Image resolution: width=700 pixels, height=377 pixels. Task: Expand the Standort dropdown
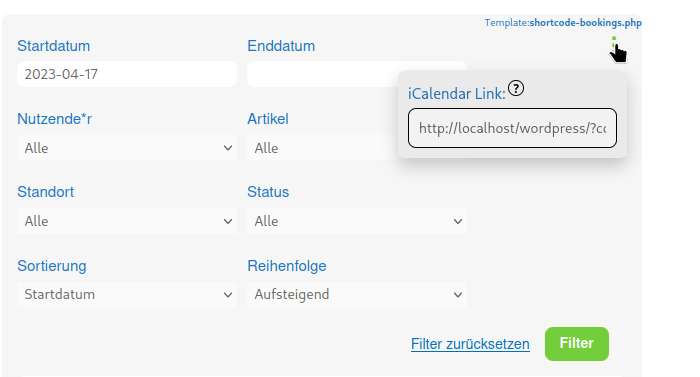point(127,221)
